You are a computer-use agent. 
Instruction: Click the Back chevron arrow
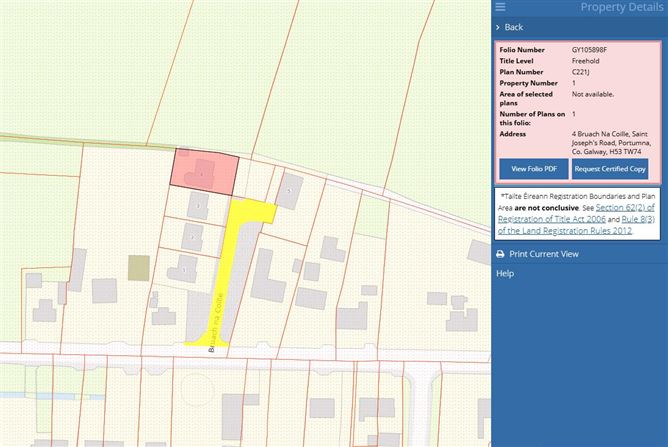pyautogui.click(x=498, y=27)
